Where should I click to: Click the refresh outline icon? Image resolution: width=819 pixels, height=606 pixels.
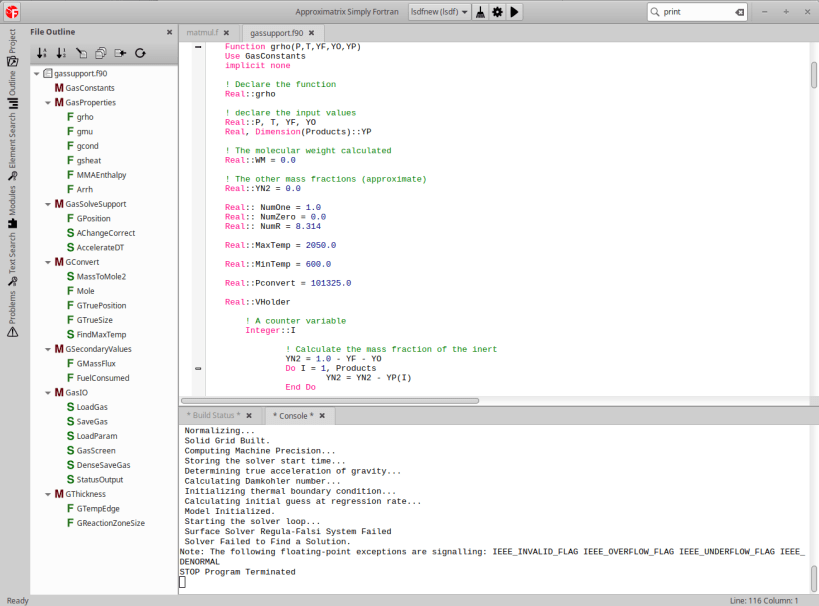click(140, 53)
